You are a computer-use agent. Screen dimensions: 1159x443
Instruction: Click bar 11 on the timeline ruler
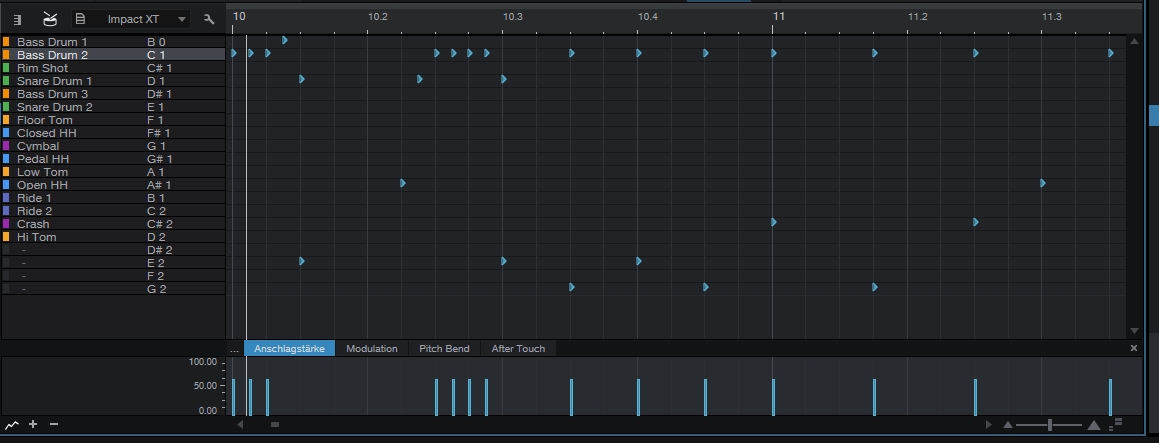(778, 16)
